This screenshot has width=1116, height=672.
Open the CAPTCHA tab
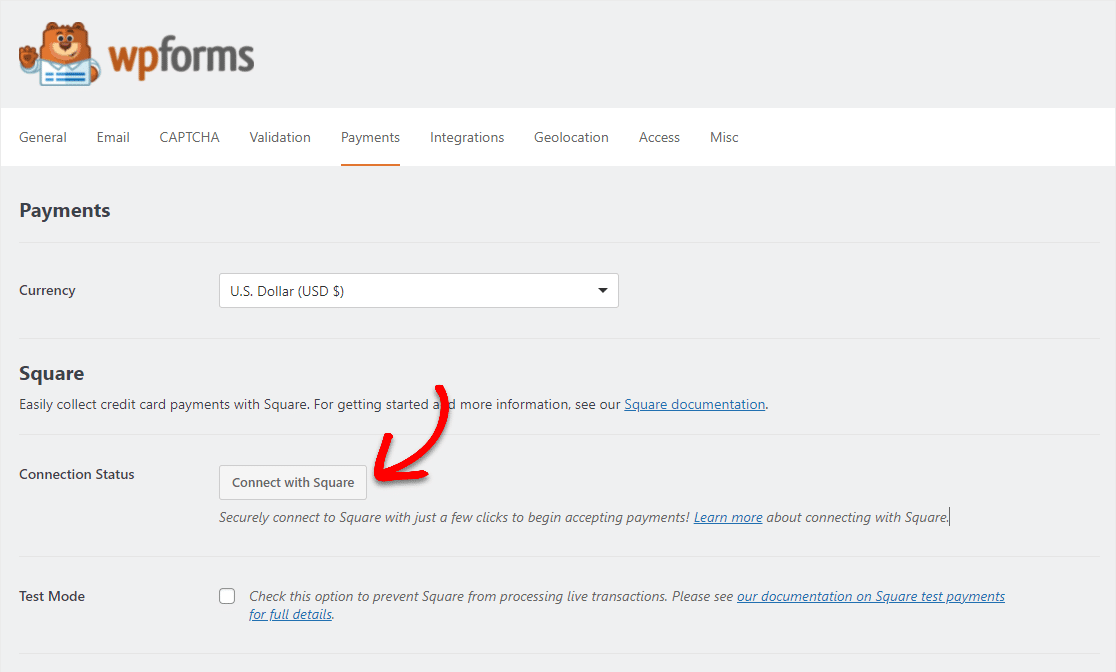[x=189, y=137]
